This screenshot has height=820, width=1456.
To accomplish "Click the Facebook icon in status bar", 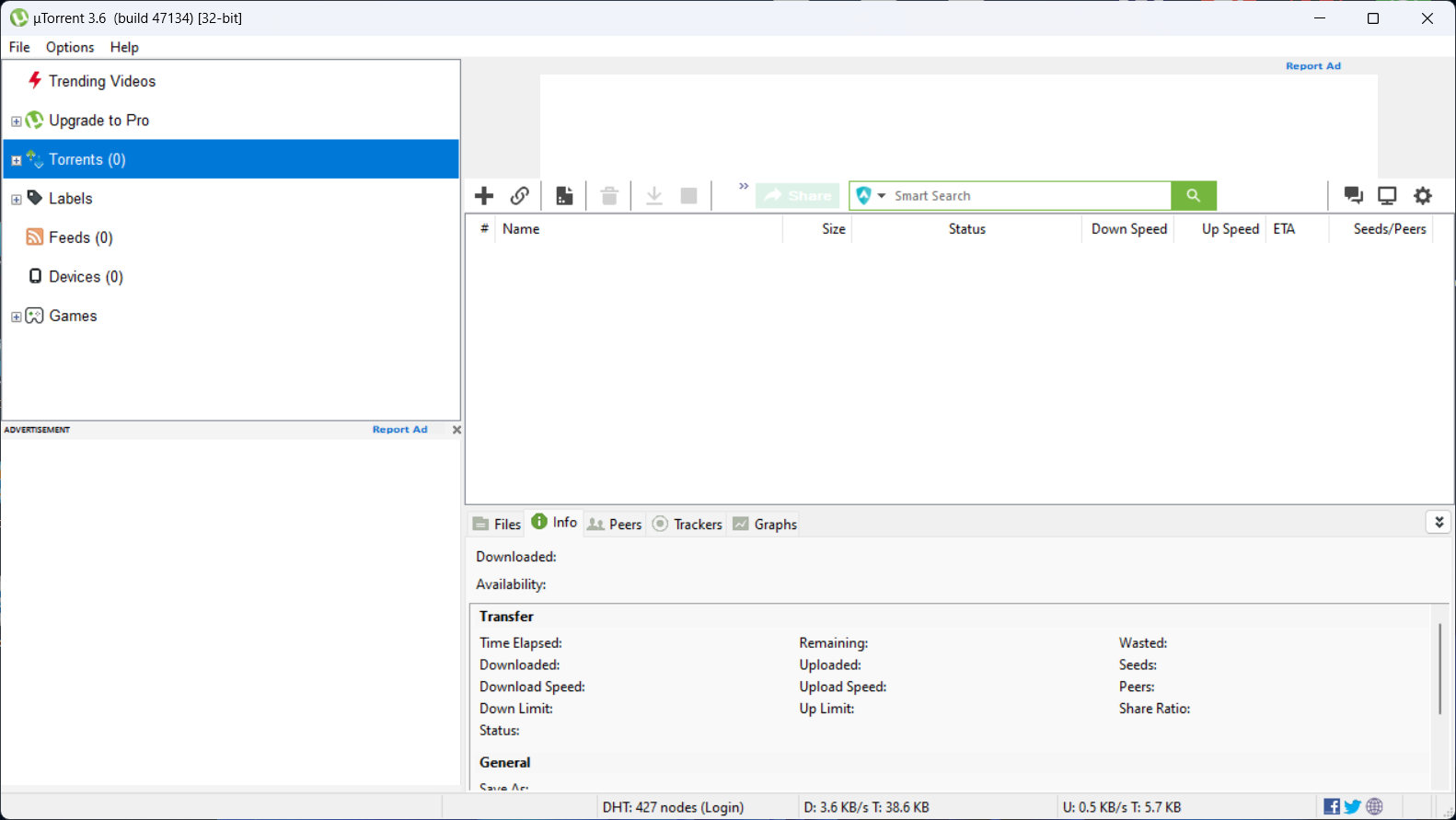I will [1332, 807].
